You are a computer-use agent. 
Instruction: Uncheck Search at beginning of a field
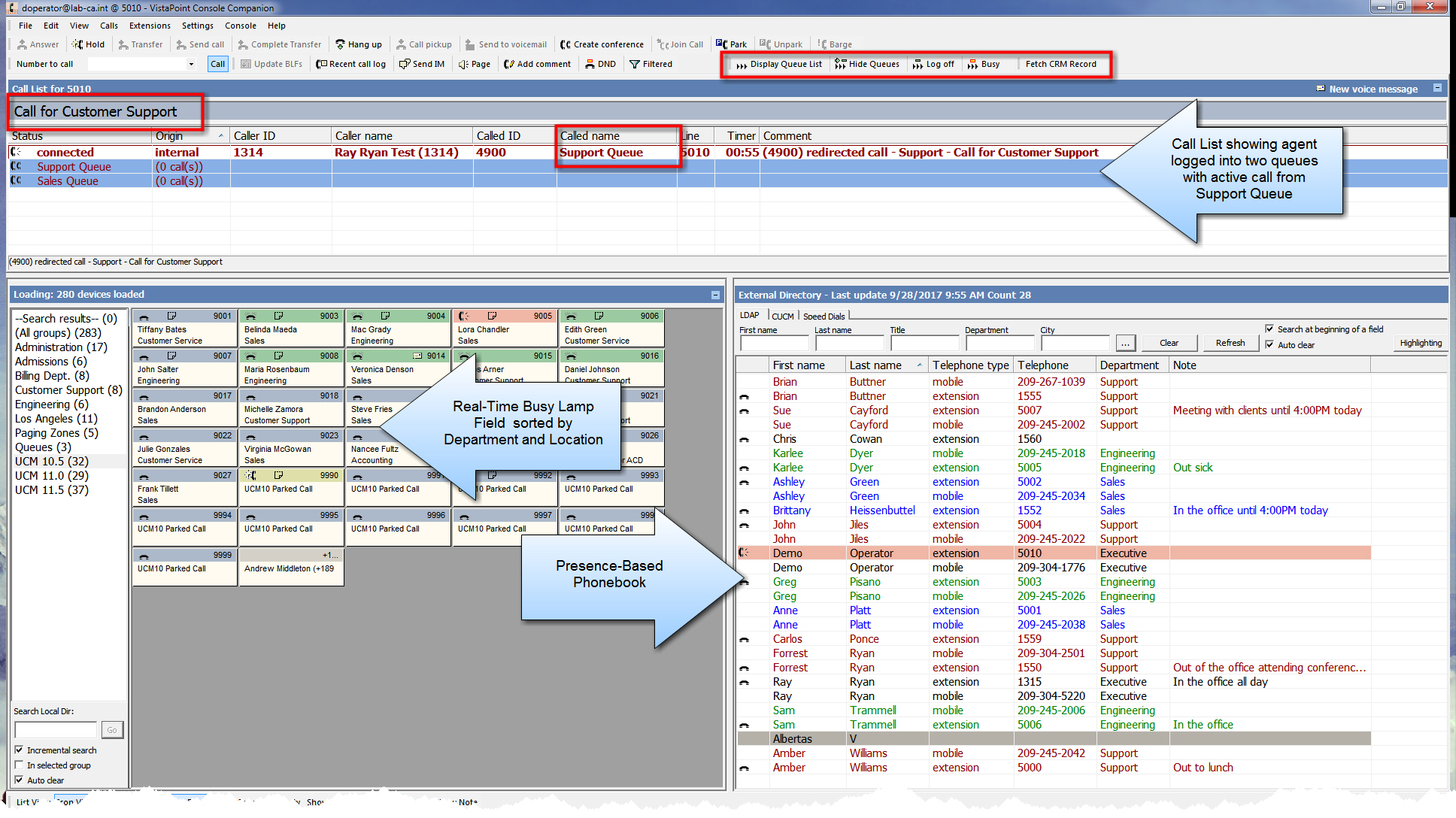(1269, 329)
